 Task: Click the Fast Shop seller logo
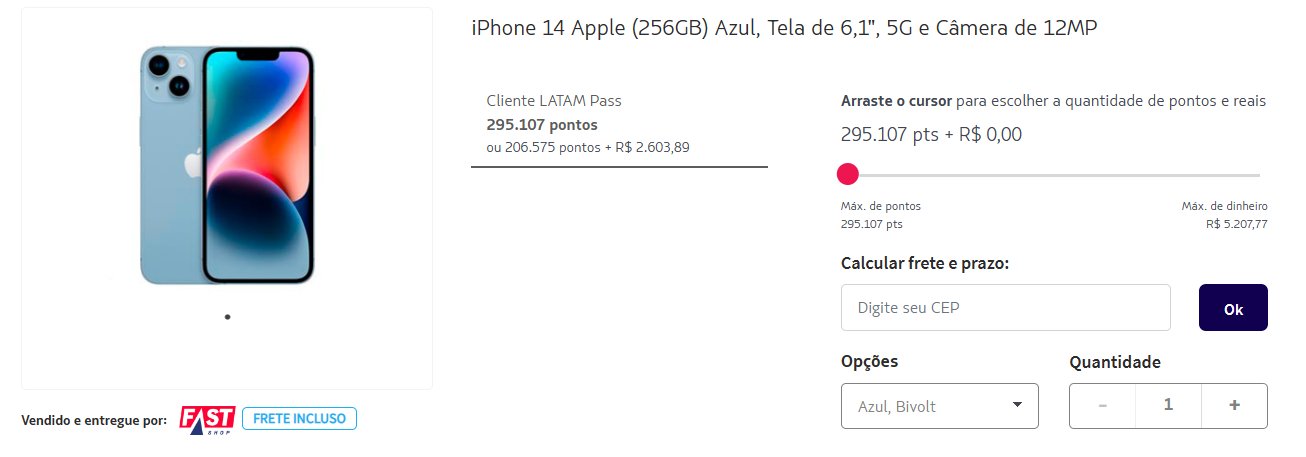click(x=207, y=420)
